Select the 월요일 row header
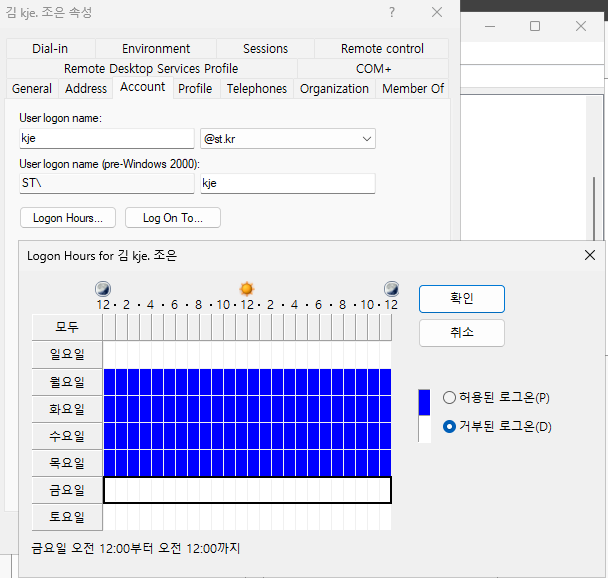Screen dimensions: 608x578 (67, 382)
